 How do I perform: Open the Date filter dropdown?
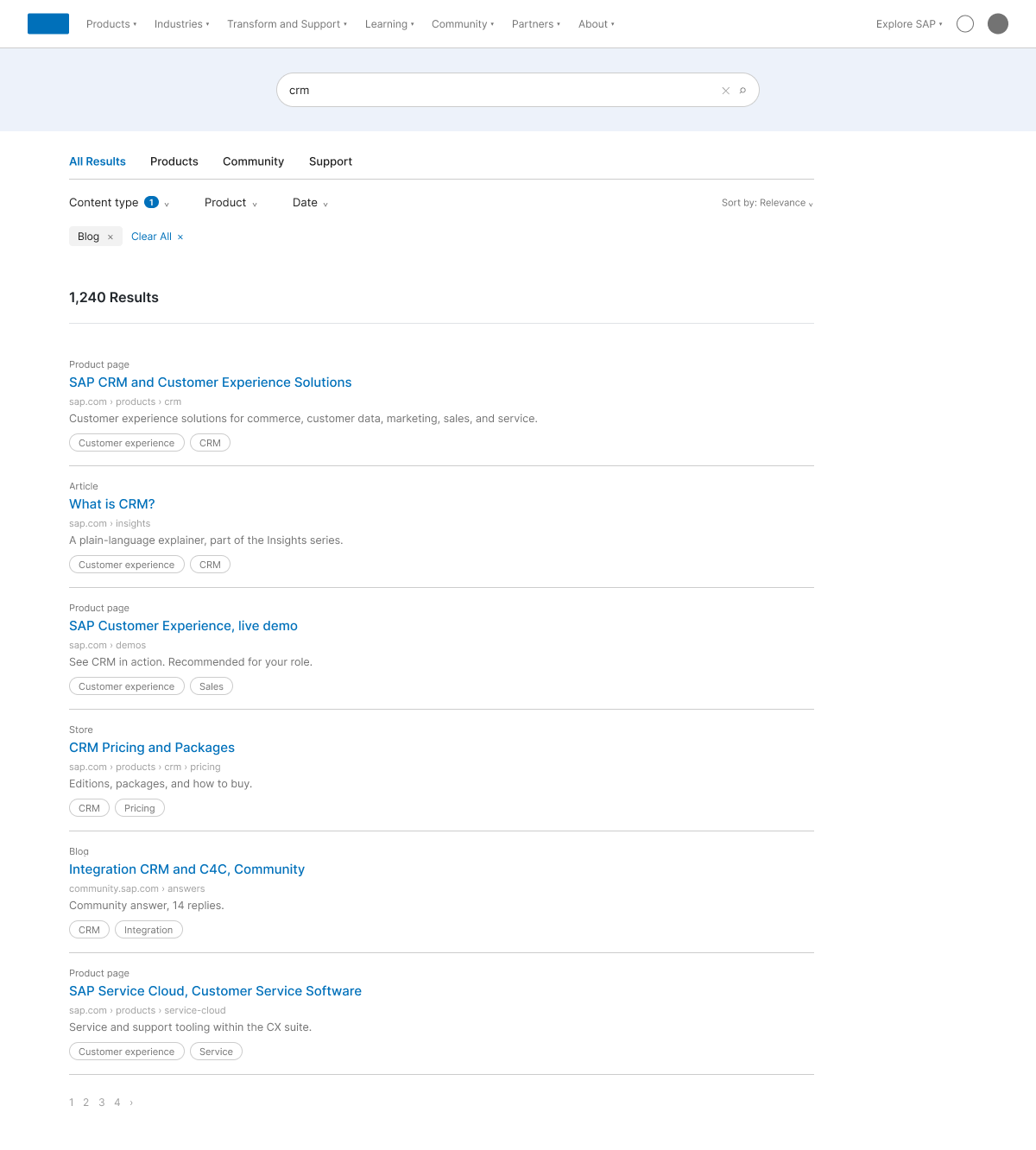click(x=310, y=203)
